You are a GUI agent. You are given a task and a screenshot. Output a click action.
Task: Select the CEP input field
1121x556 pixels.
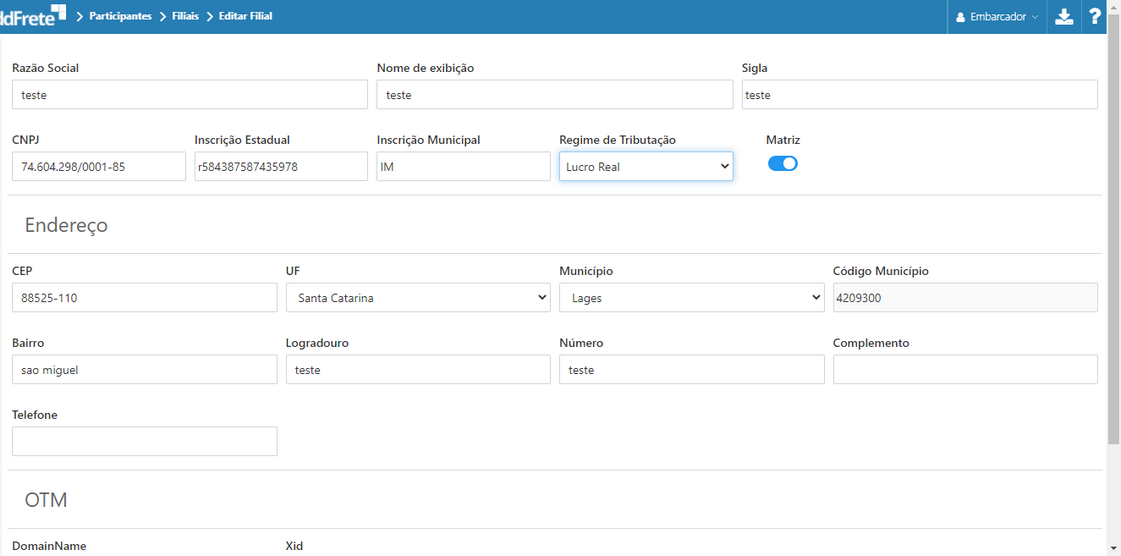click(x=144, y=298)
